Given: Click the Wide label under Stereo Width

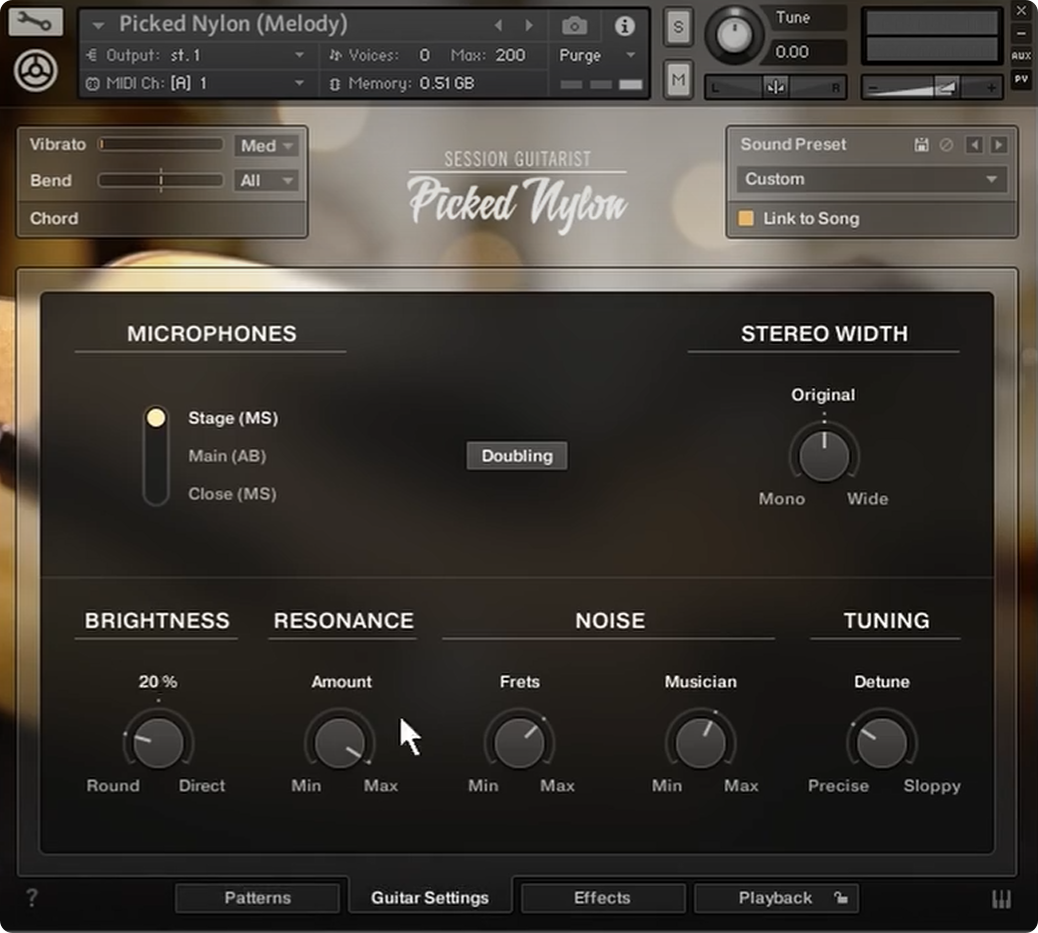Looking at the screenshot, I should click(867, 499).
